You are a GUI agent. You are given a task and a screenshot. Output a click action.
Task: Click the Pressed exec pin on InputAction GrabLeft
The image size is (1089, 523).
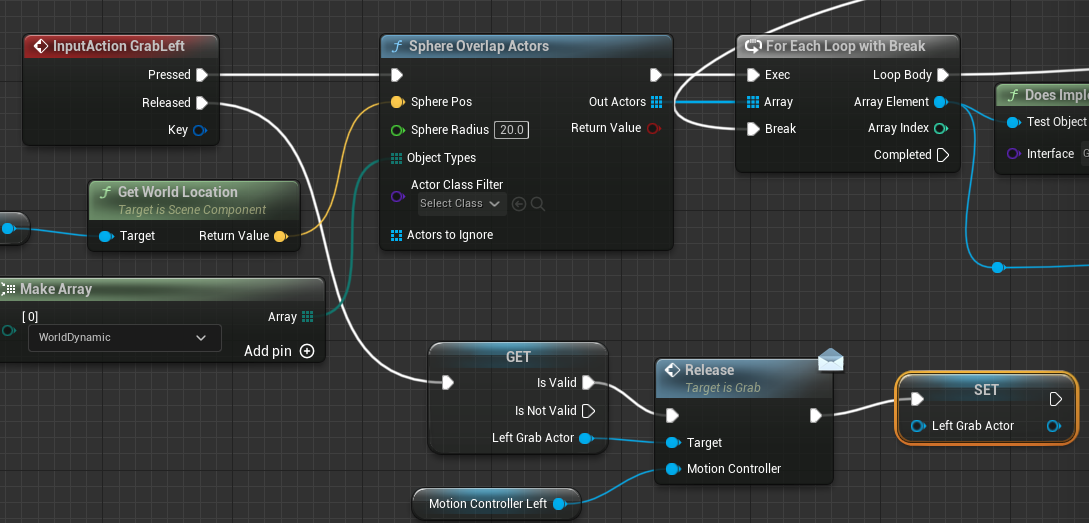point(201,74)
